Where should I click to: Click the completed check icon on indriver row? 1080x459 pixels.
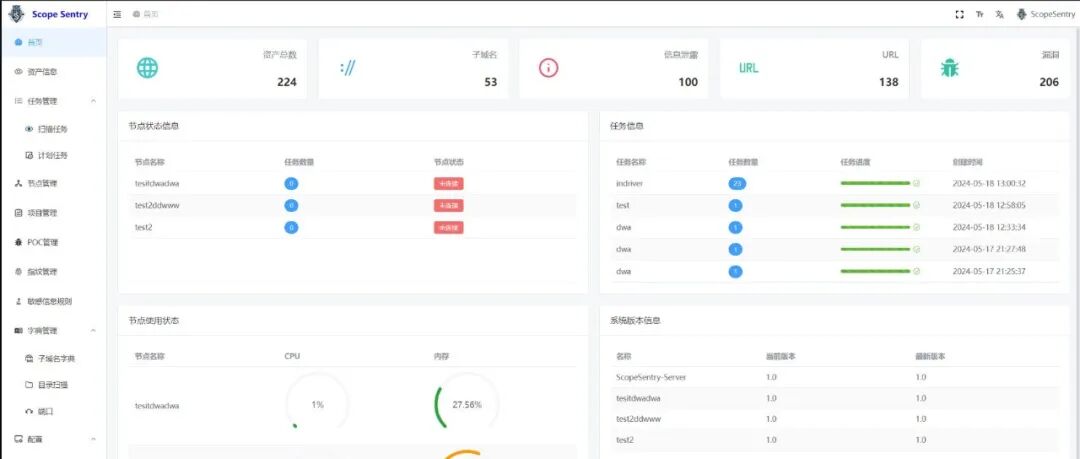917,183
